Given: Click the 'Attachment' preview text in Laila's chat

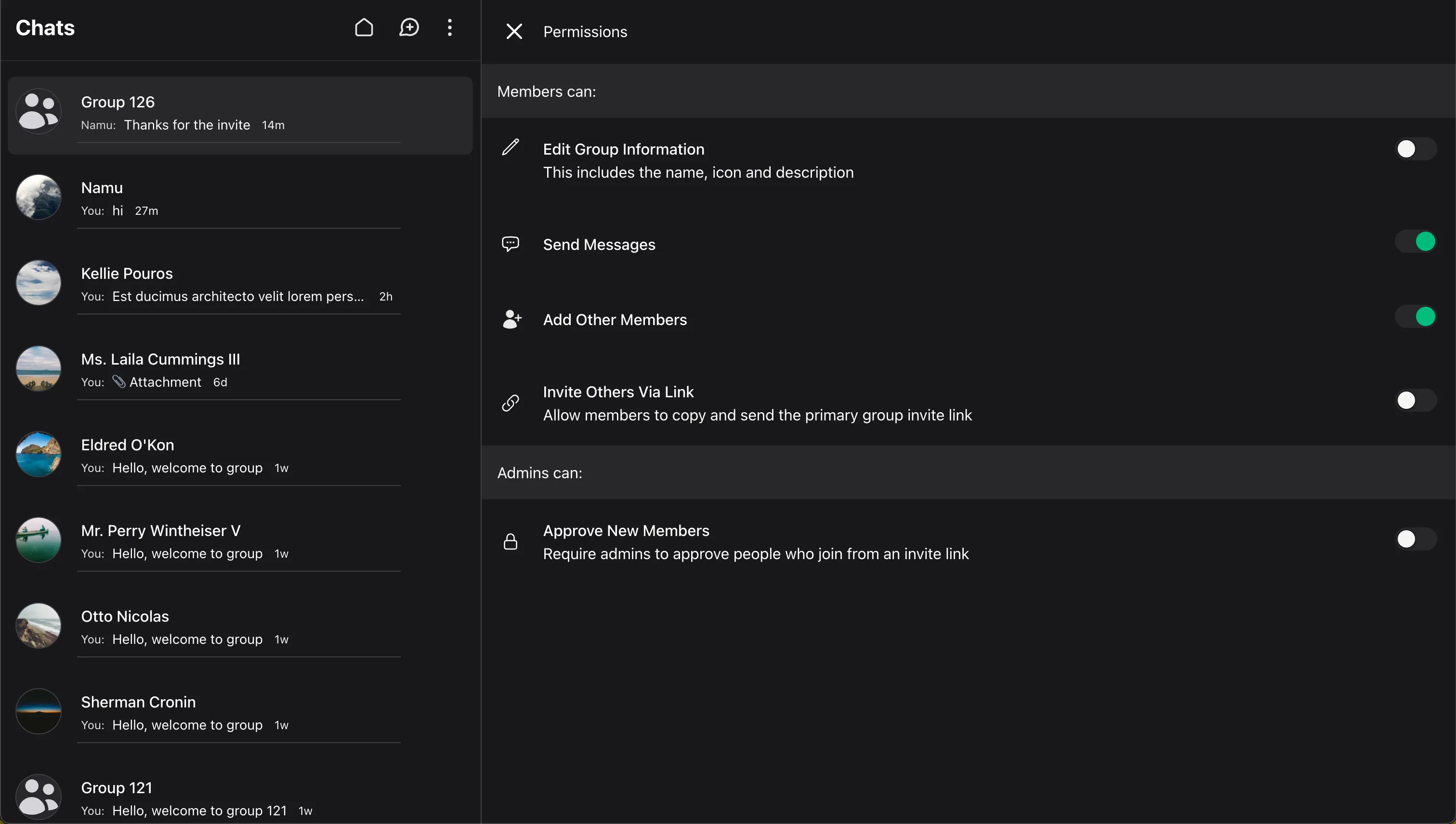Looking at the screenshot, I should (x=165, y=382).
